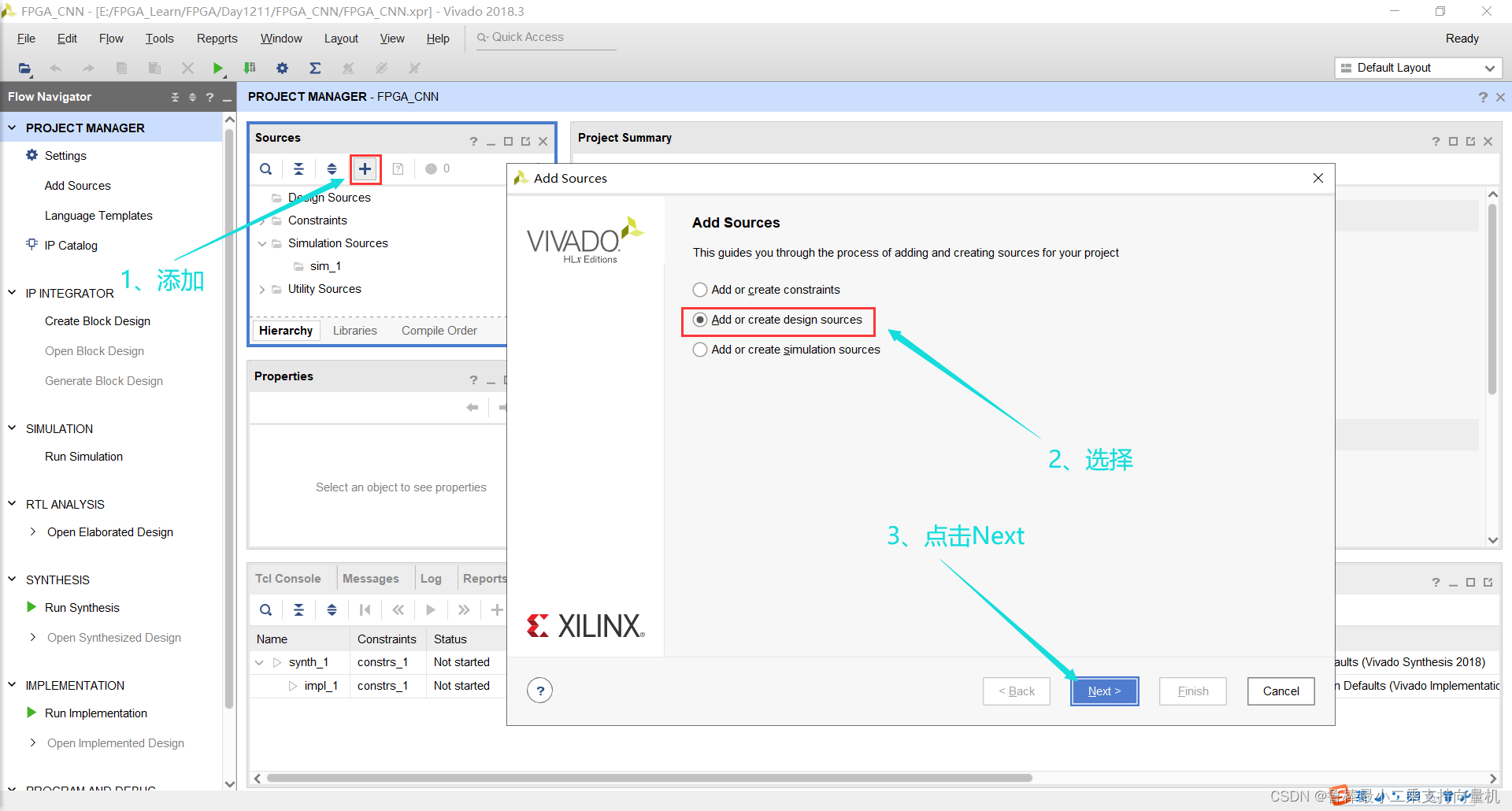The height and width of the screenshot is (811, 1512).
Task: Go to first run in Design Runs toolbar
Action: (365, 609)
